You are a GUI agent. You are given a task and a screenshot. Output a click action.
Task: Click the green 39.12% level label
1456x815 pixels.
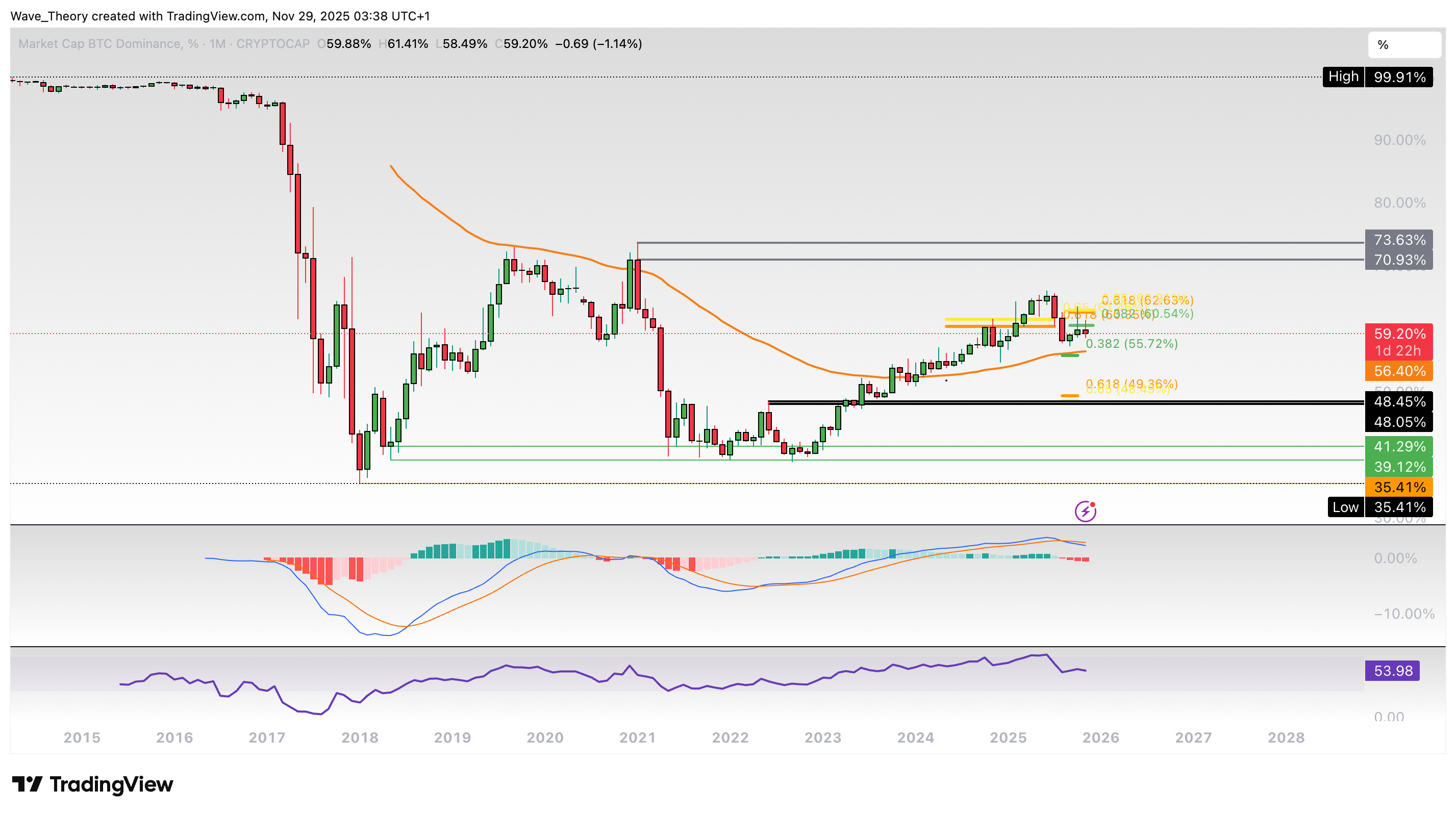1398,467
